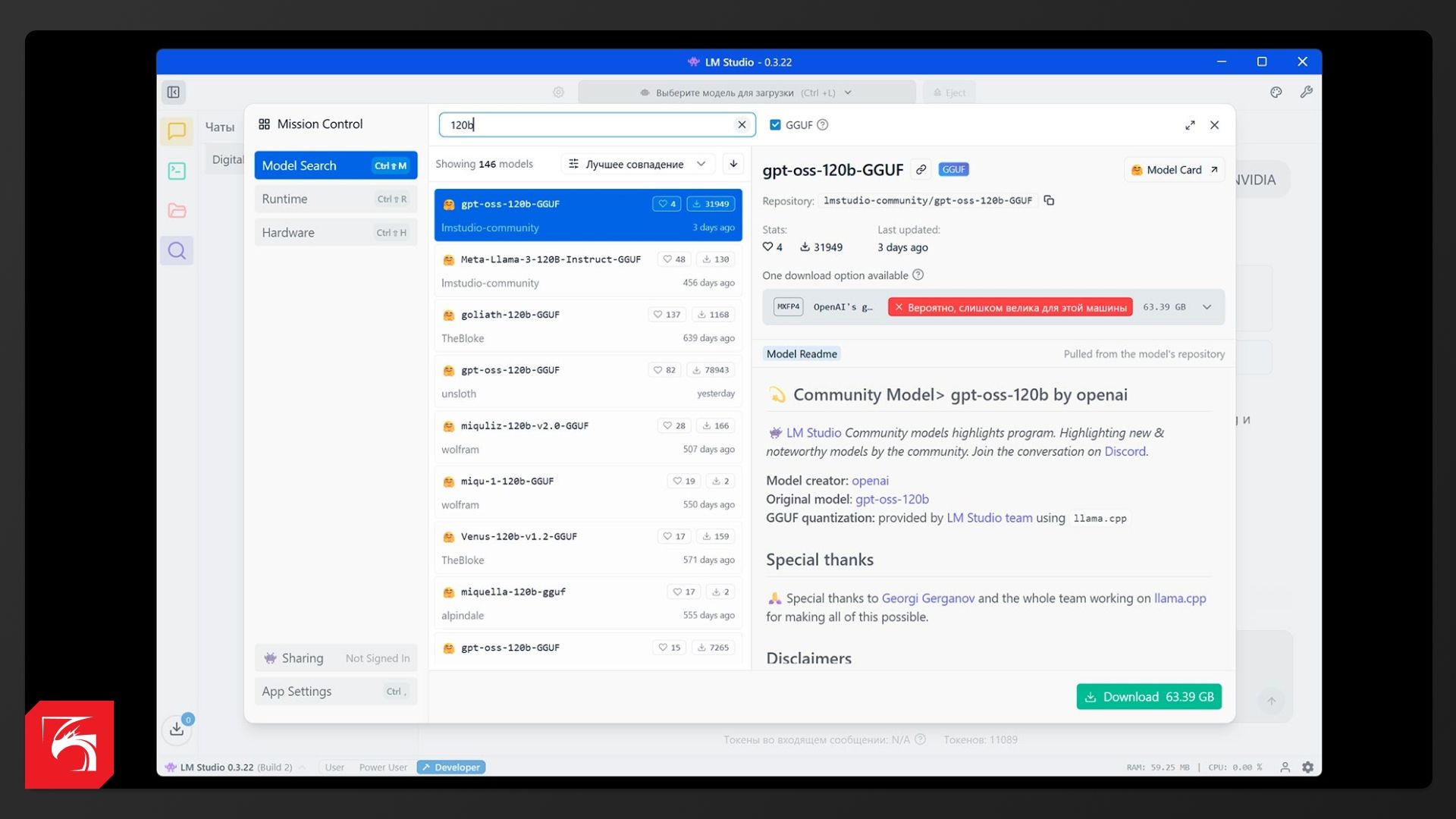Open the Downloads icon at bottom left
The height and width of the screenshot is (819, 1456).
coord(177,729)
